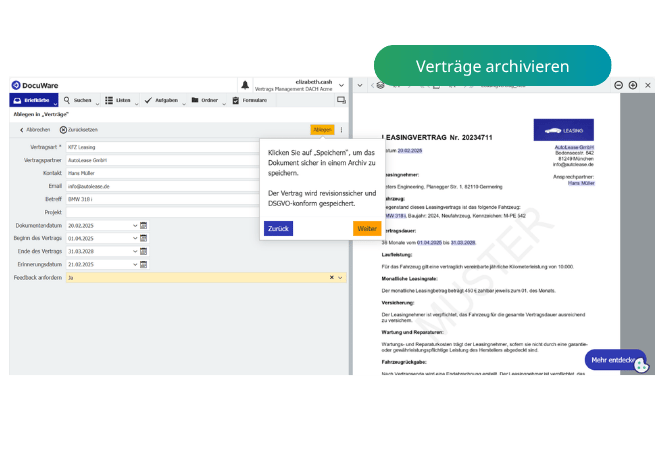This screenshot has width=666, height=450.
Task: Expand the Dokumentendatum dropdown
Action: [x=135, y=225]
